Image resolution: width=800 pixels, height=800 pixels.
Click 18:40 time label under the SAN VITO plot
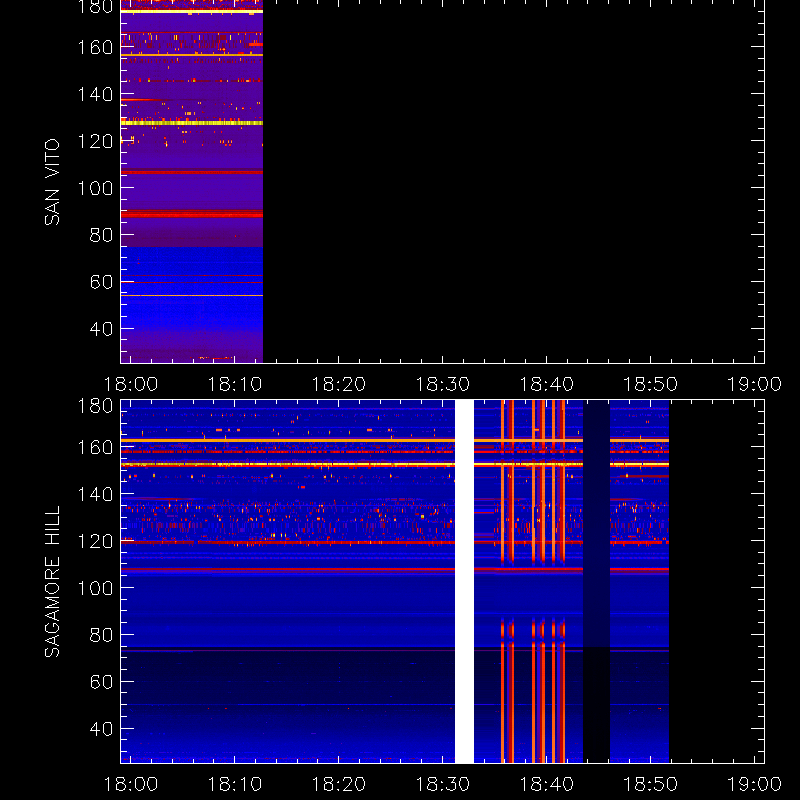tap(546, 384)
